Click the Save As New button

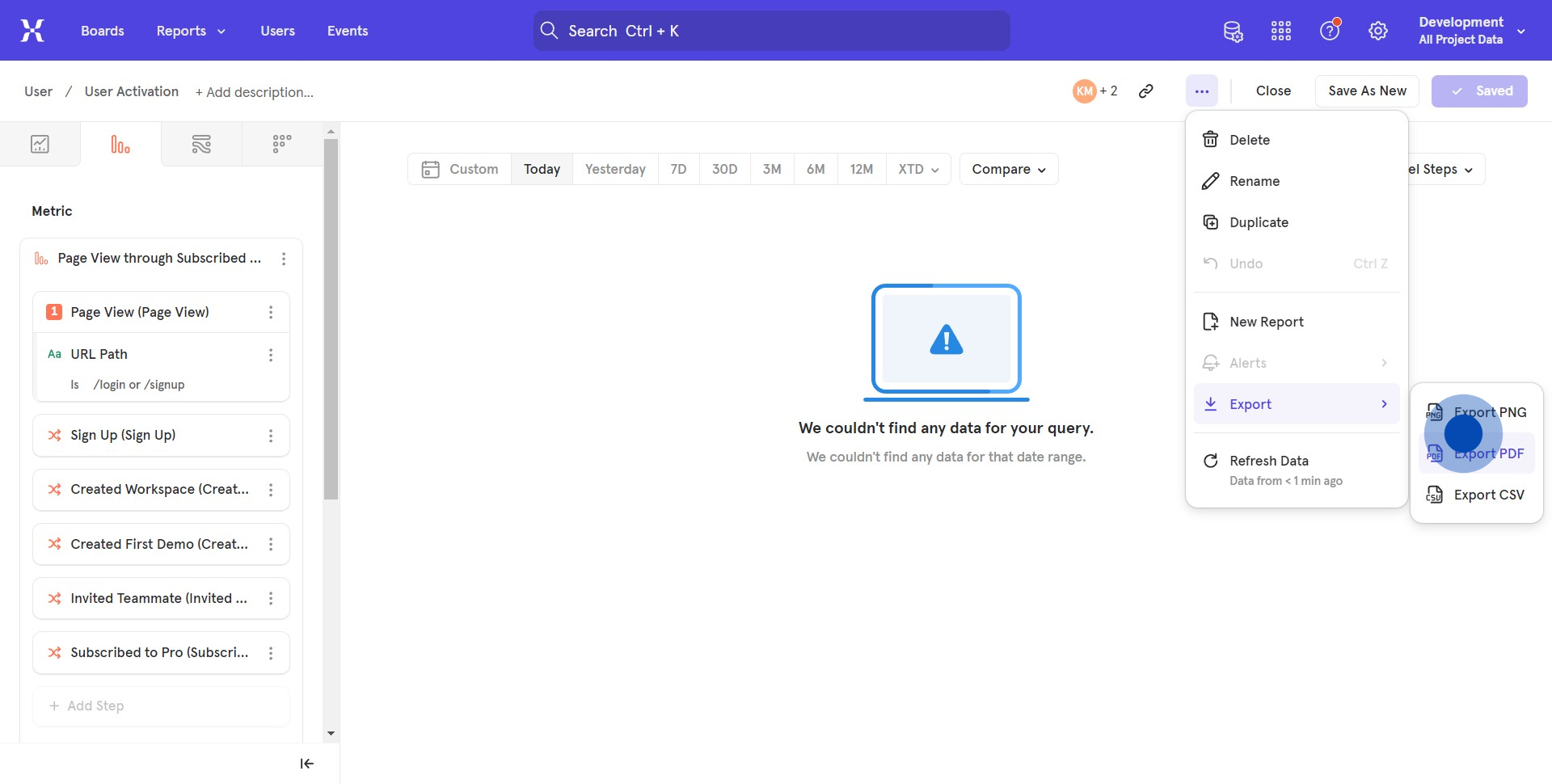[x=1367, y=91]
